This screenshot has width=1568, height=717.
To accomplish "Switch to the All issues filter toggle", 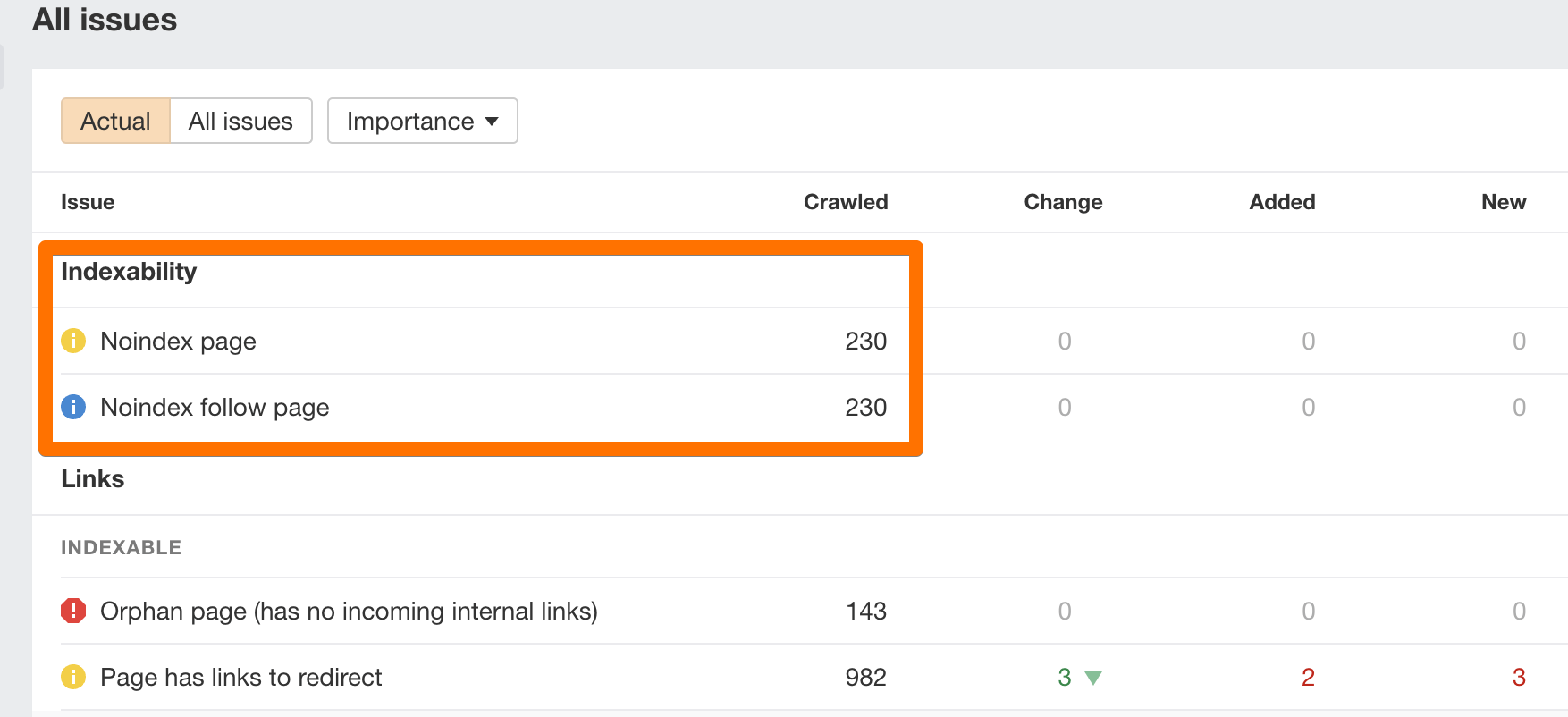I will (x=240, y=121).
